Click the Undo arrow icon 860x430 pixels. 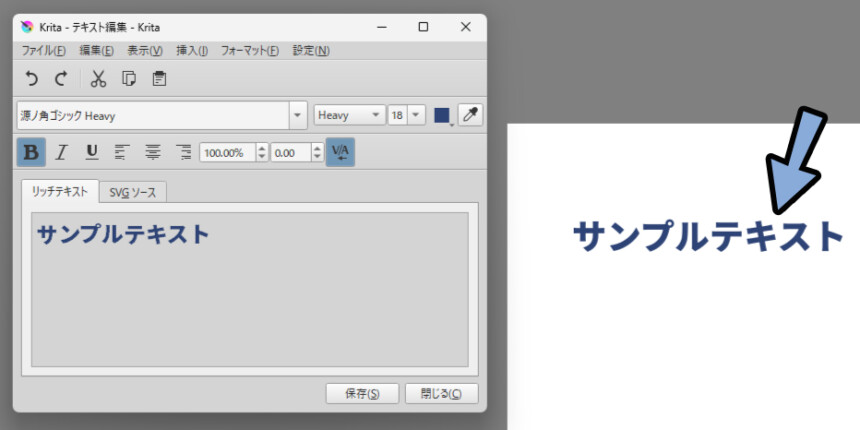point(32,79)
